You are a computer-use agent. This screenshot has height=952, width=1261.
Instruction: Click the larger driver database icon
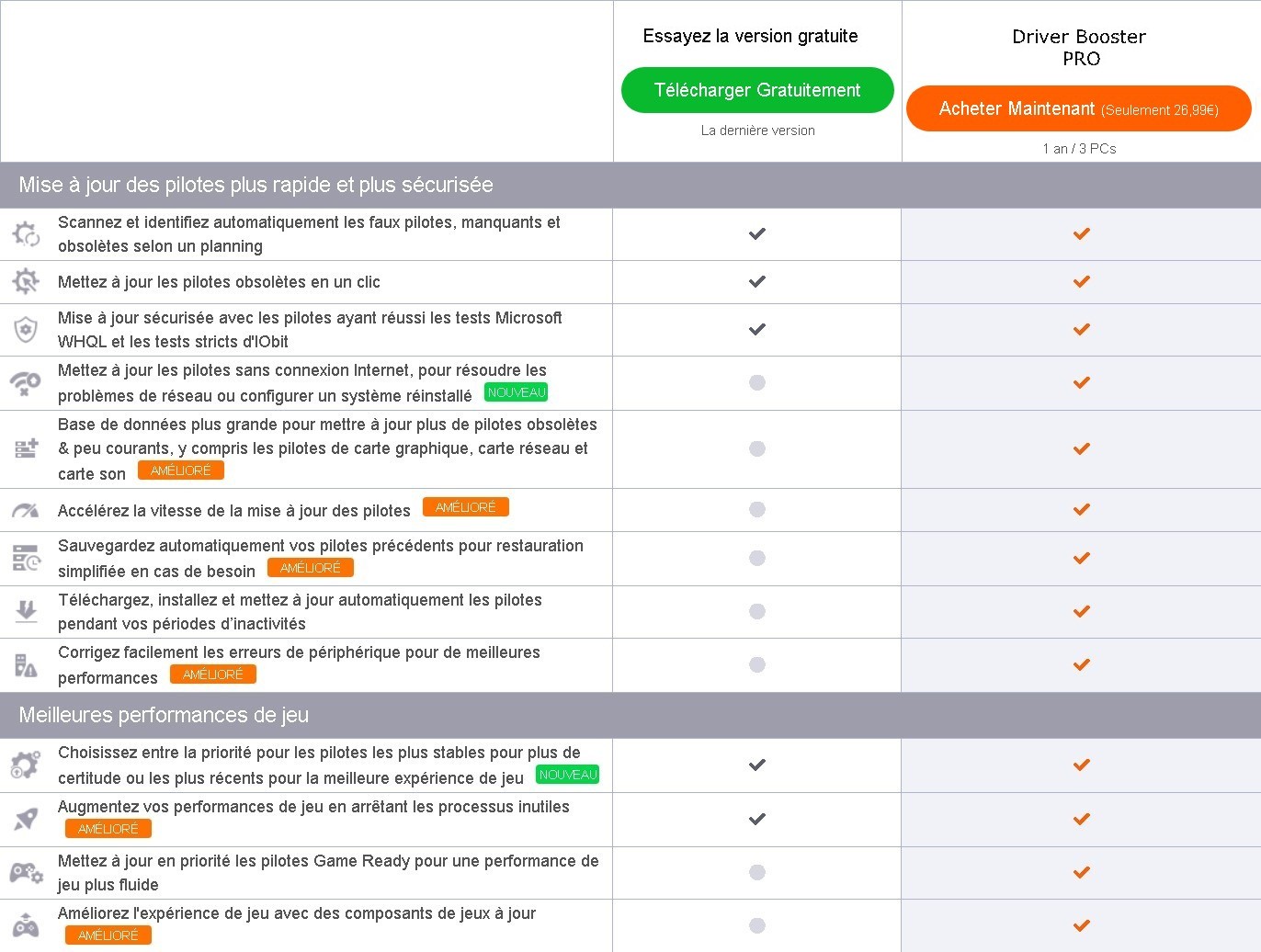click(26, 448)
